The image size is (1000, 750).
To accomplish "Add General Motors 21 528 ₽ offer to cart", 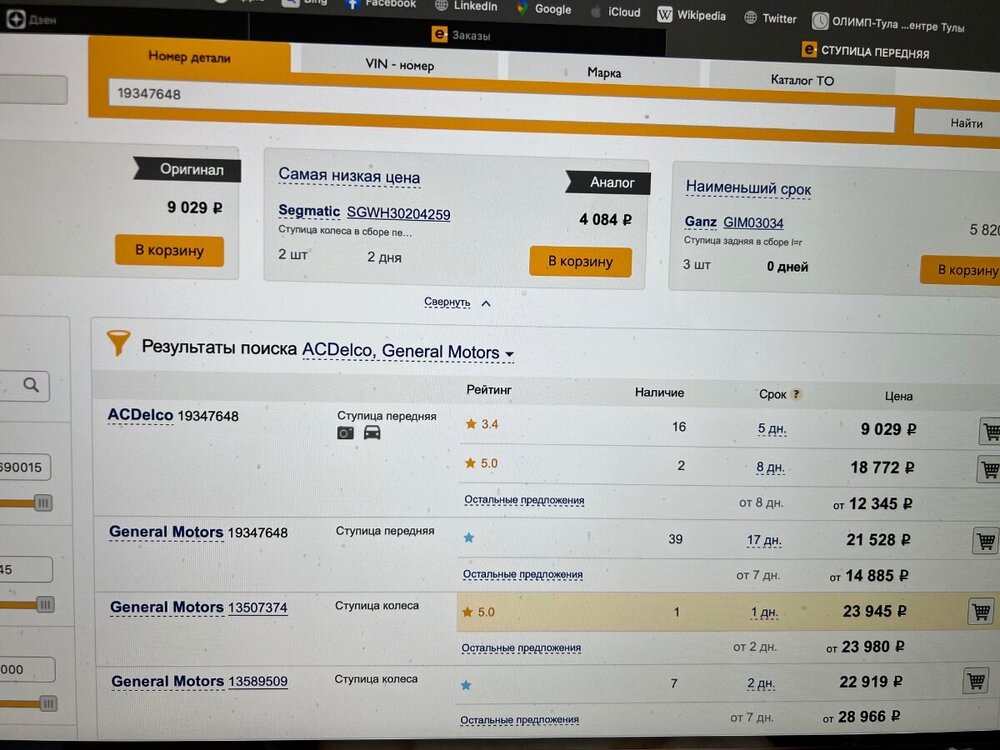I will [985, 541].
